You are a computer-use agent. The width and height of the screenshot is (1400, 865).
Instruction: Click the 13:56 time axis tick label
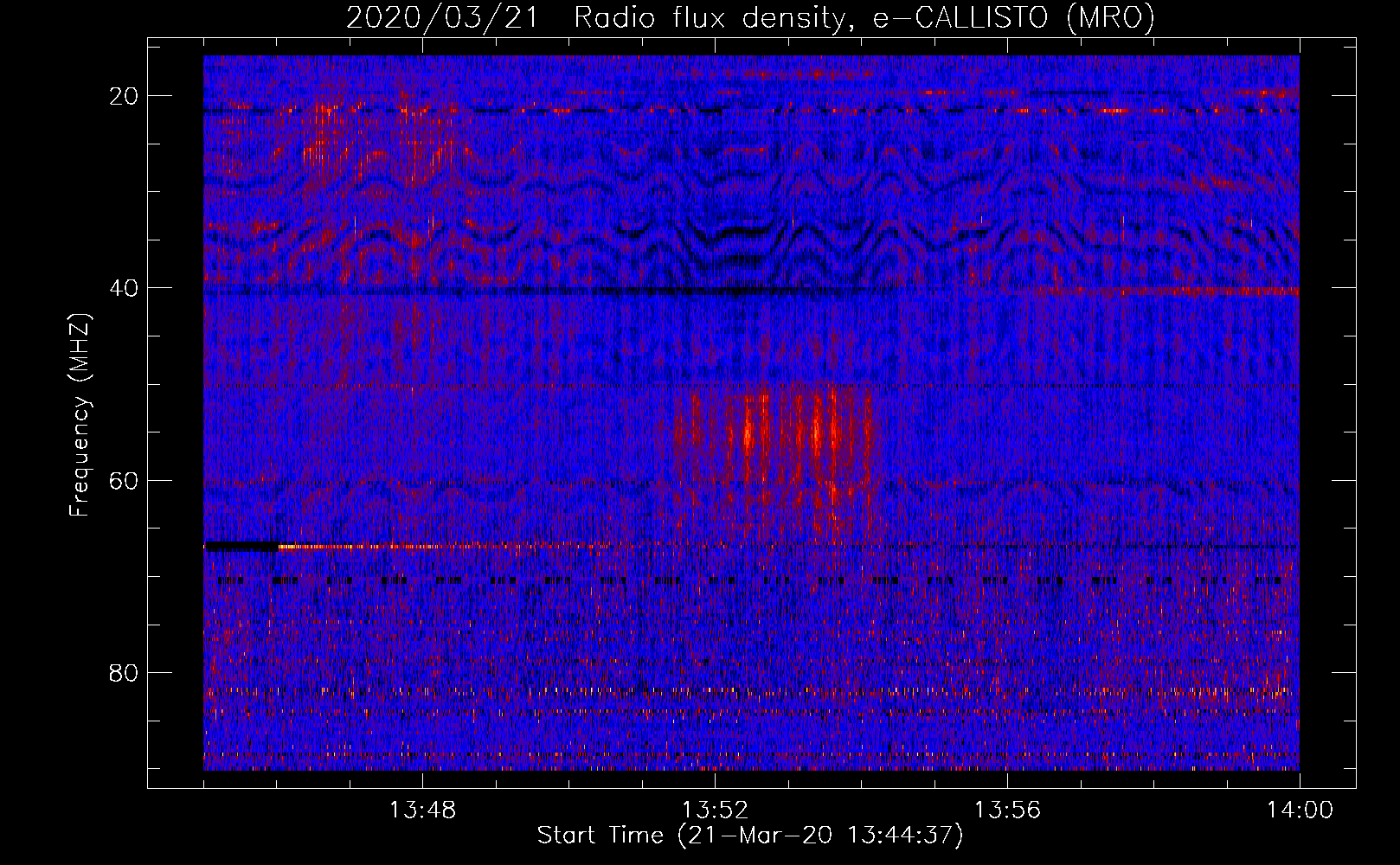coord(1007,811)
